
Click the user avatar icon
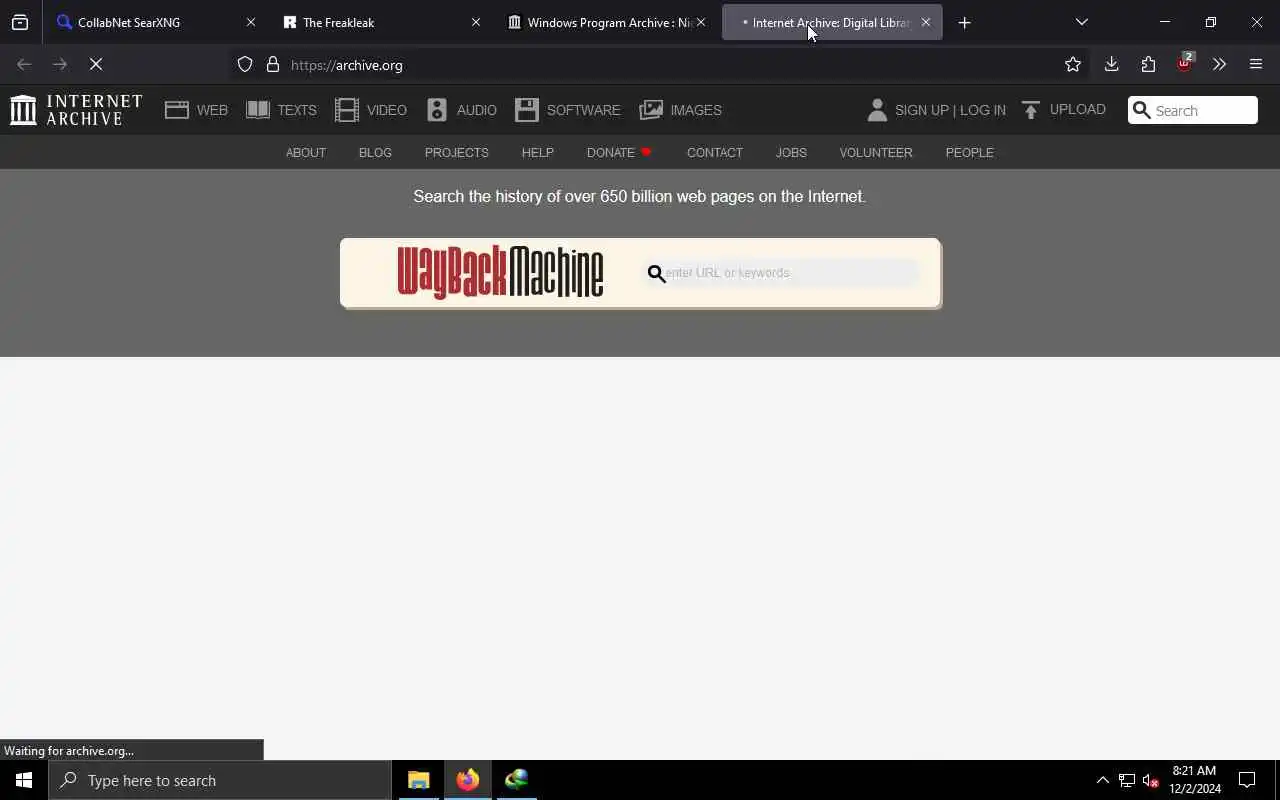(x=877, y=110)
